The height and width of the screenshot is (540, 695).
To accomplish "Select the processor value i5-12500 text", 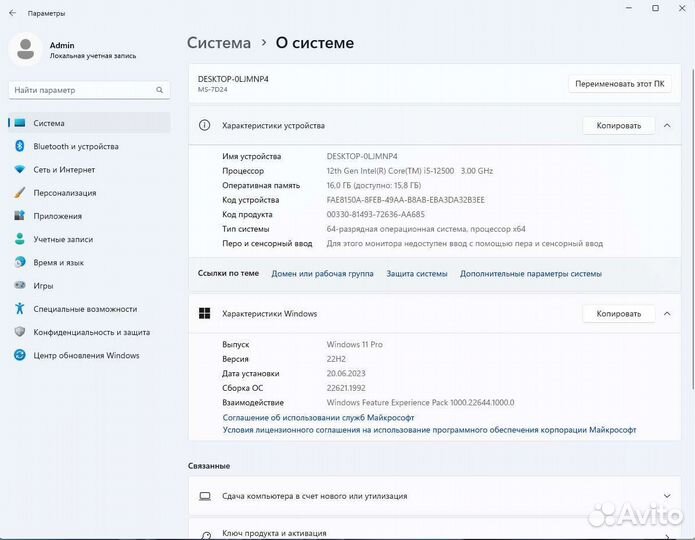I will tap(410, 171).
